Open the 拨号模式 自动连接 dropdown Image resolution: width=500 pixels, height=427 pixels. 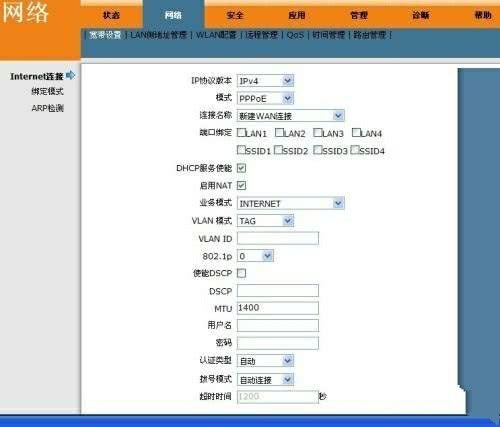(265, 379)
